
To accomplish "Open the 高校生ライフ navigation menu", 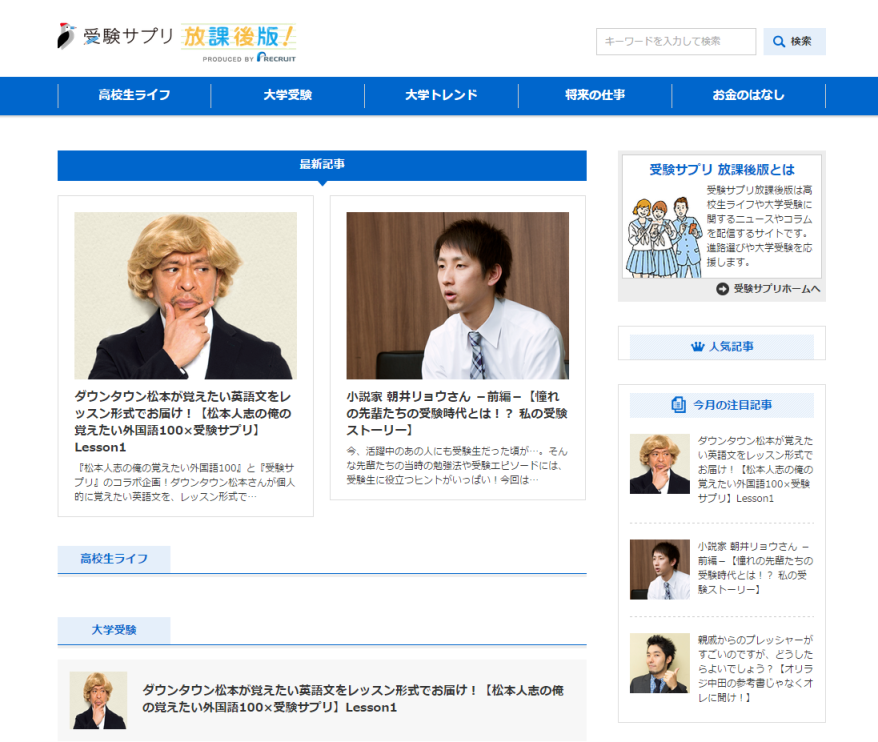I will 134,96.
